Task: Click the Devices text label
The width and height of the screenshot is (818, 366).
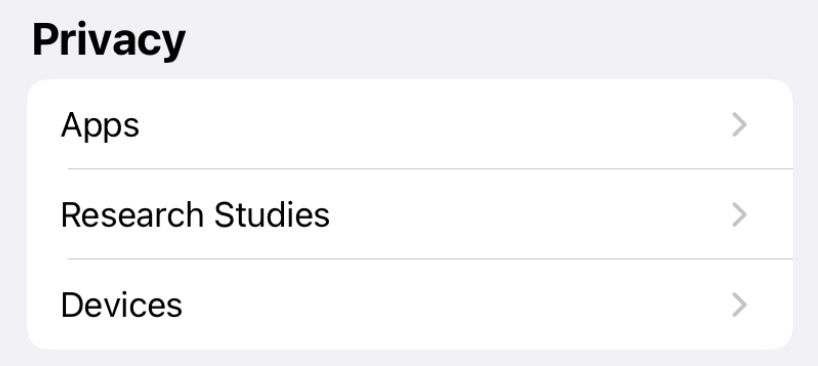Action: pos(122,305)
